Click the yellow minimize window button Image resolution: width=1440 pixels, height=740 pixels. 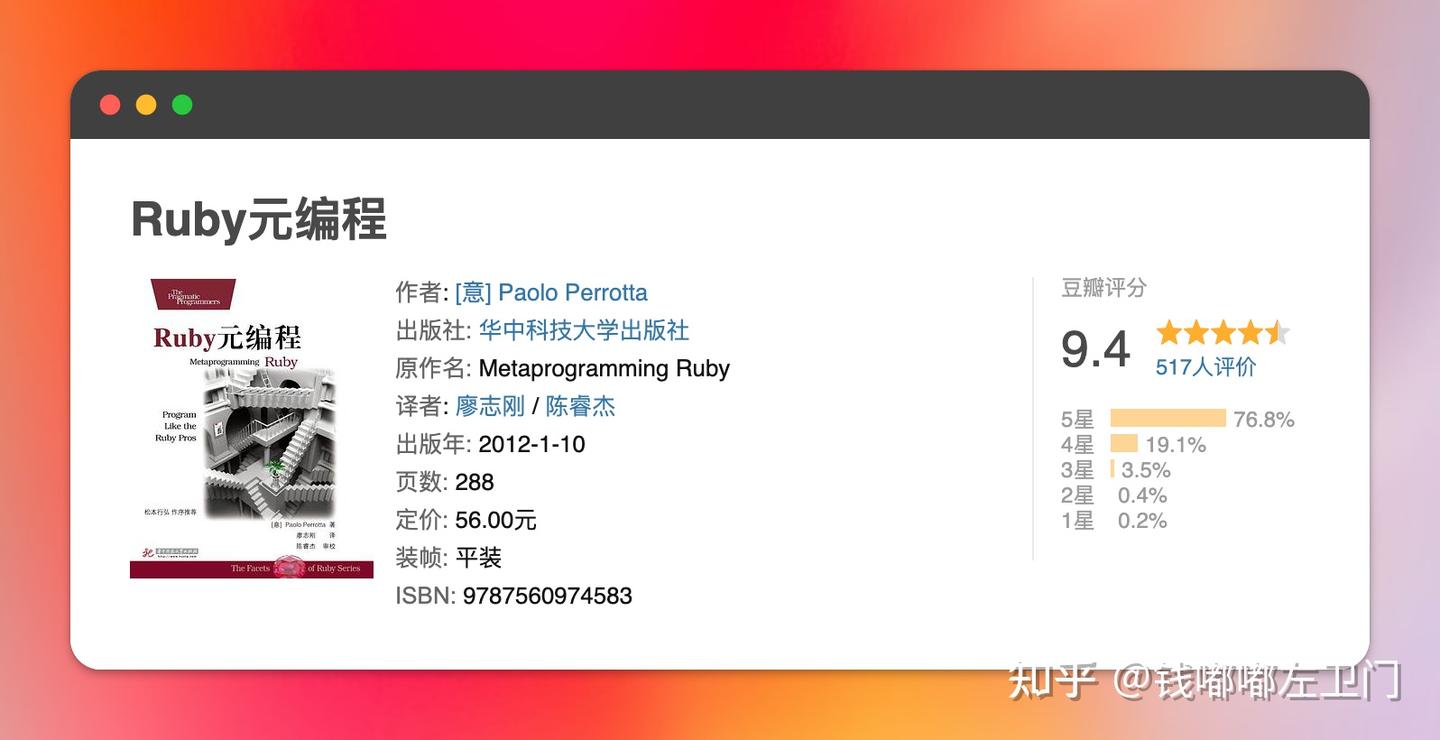point(146,103)
